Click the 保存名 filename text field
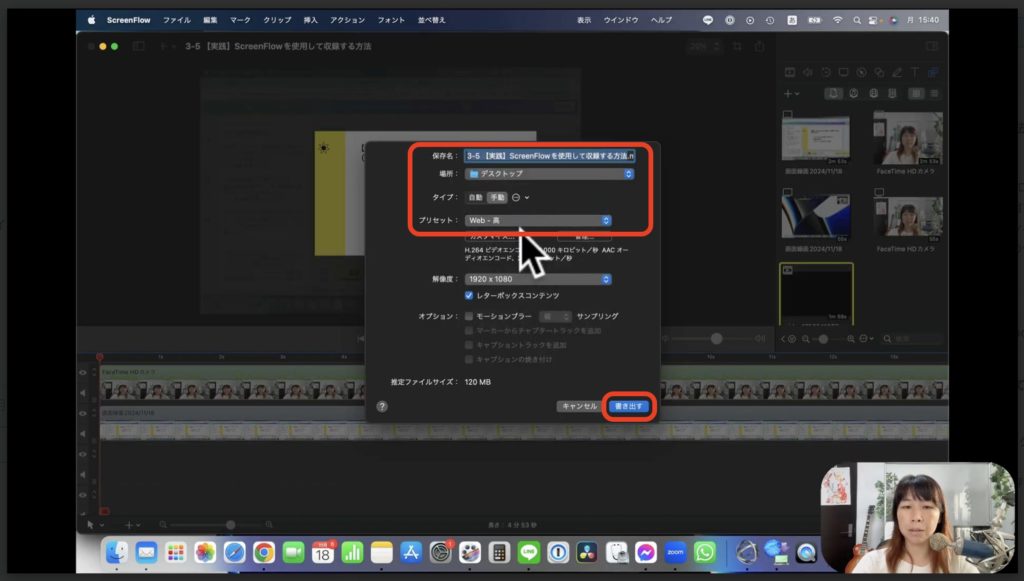The image size is (1024, 581). (549, 156)
